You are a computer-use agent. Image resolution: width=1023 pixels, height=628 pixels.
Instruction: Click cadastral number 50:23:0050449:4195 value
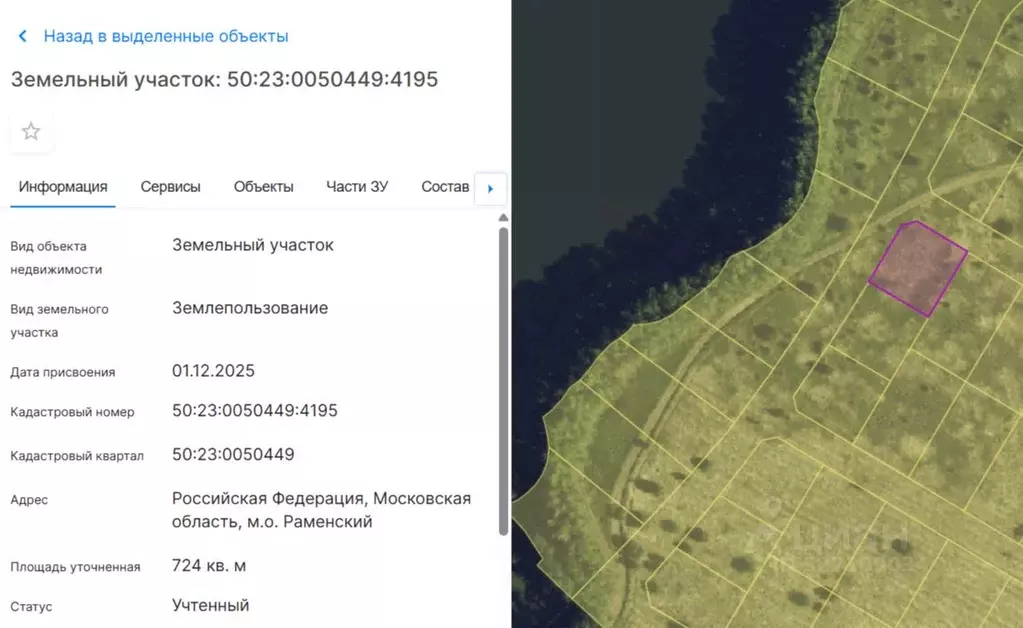point(256,410)
